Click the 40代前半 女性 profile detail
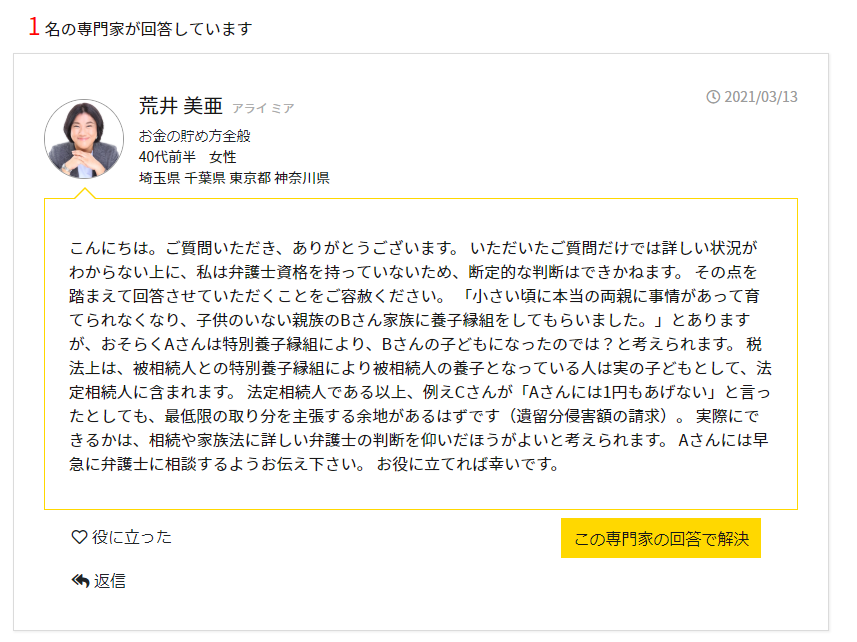The height and width of the screenshot is (642, 857). pos(187,157)
